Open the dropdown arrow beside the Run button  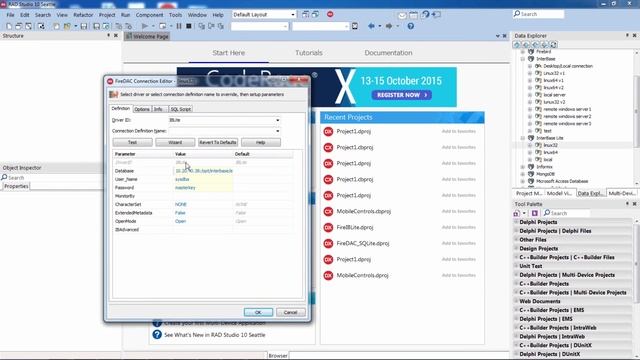point(153,27)
